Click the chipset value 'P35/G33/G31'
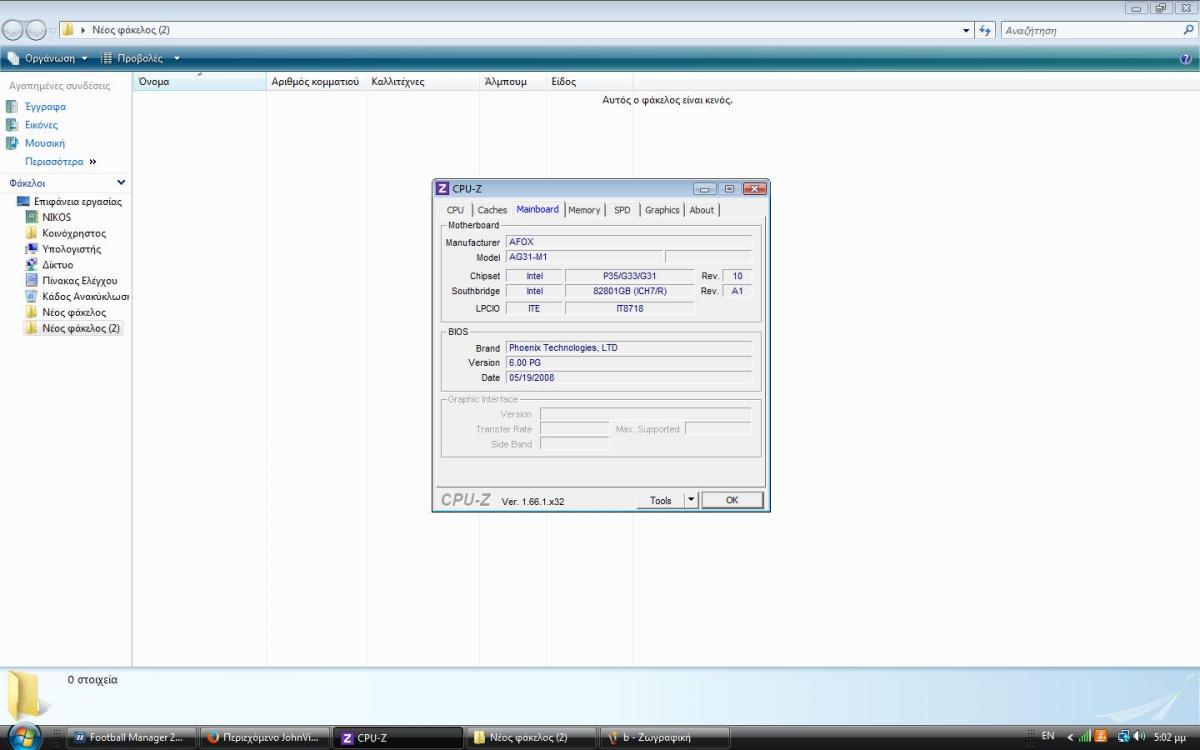 pos(630,276)
